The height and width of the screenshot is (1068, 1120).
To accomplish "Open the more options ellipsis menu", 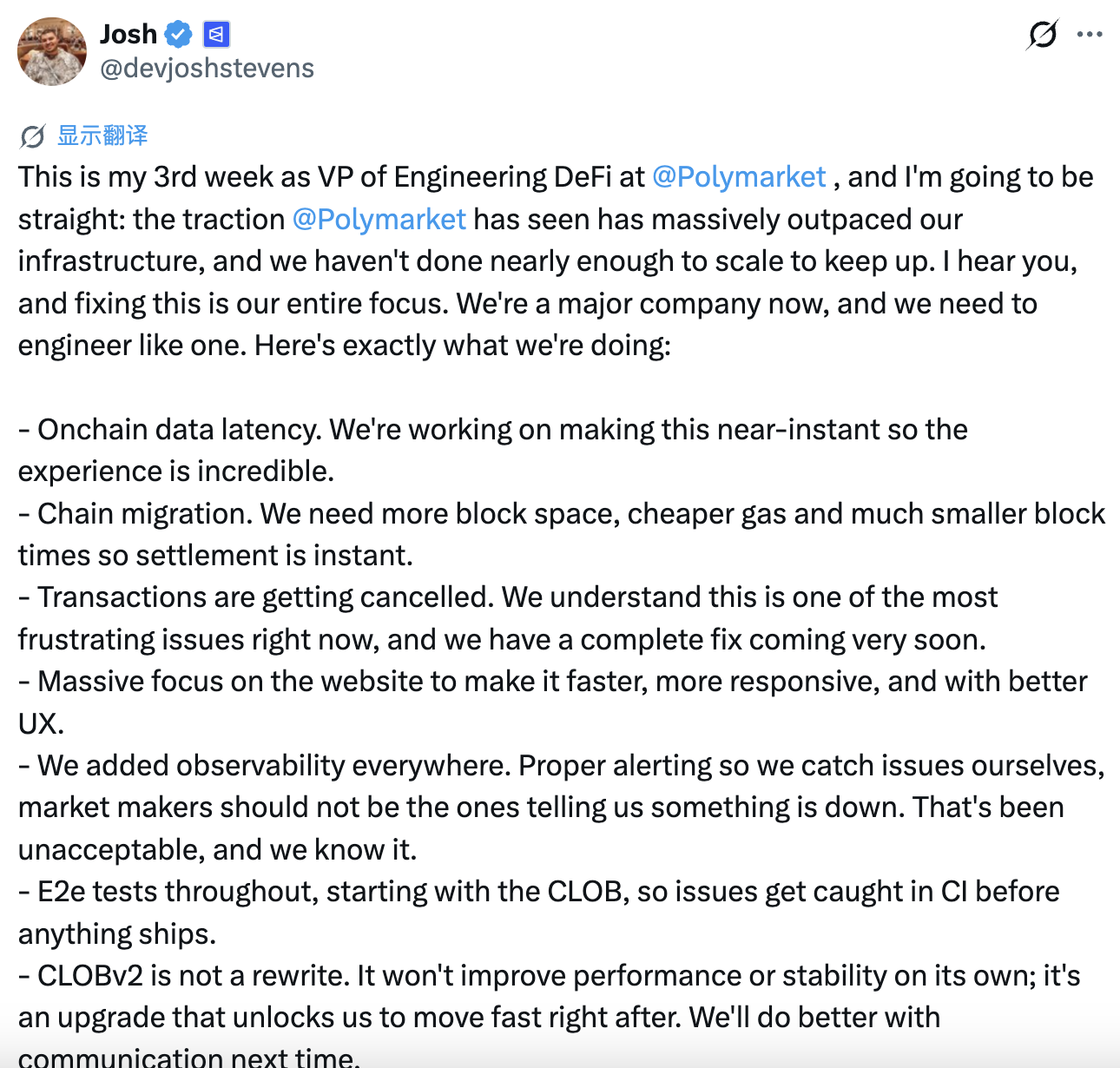I will [x=1090, y=35].
